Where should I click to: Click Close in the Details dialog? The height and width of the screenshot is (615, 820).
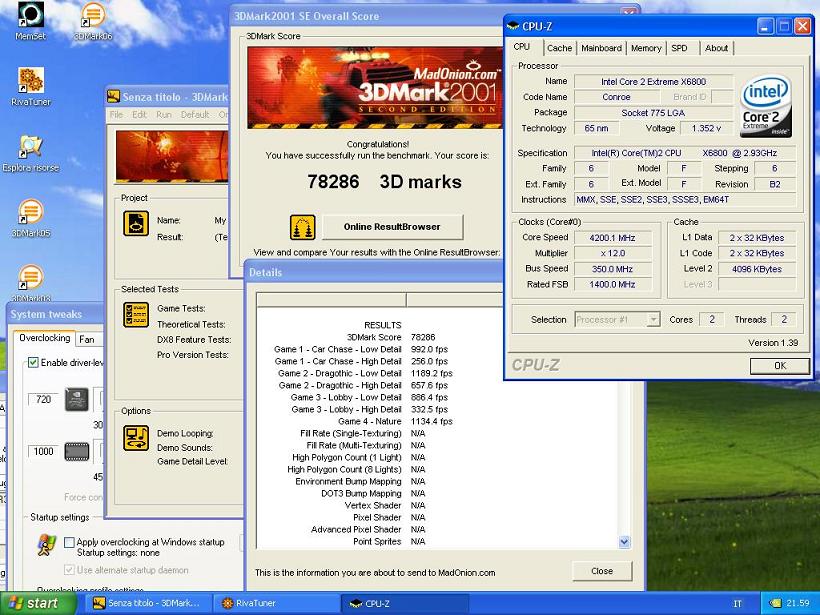coord(602,571)
